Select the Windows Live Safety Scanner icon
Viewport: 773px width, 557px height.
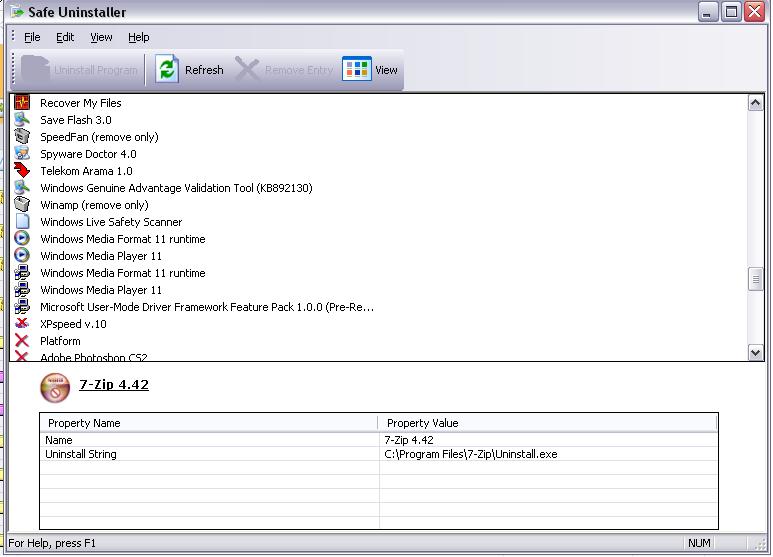pos(22,221)
